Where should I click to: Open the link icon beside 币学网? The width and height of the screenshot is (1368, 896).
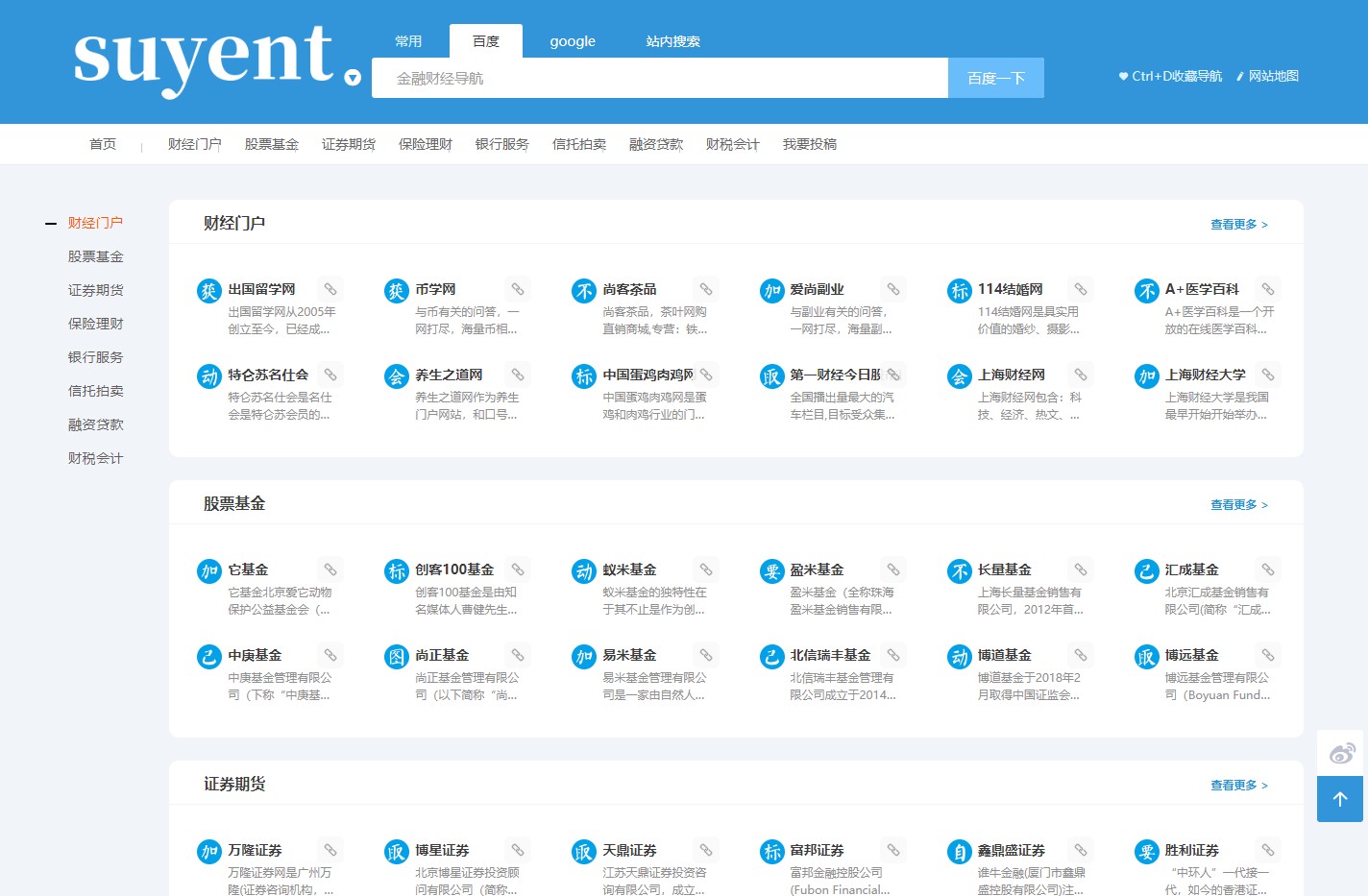pyautogui.click(x=518, y=289)
